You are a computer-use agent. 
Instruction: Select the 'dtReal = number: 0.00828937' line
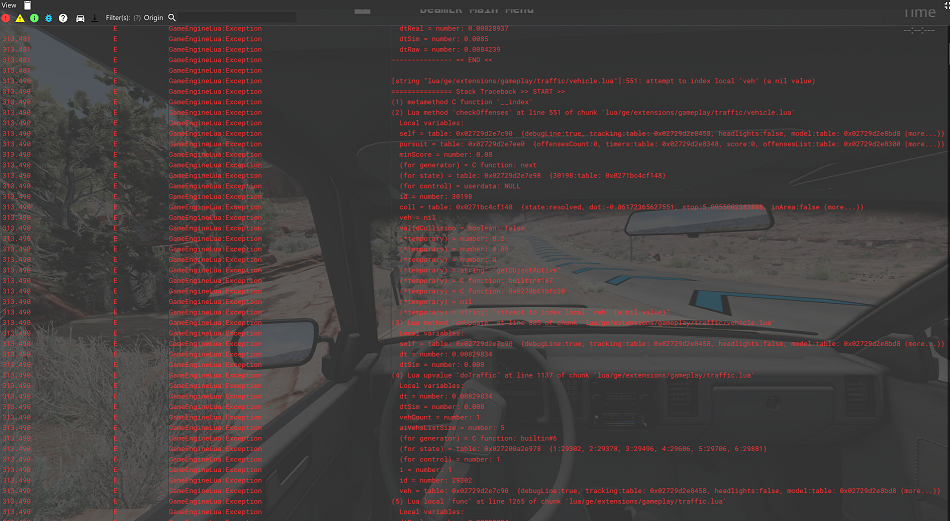pyautogui.click(x=454, y=28)
